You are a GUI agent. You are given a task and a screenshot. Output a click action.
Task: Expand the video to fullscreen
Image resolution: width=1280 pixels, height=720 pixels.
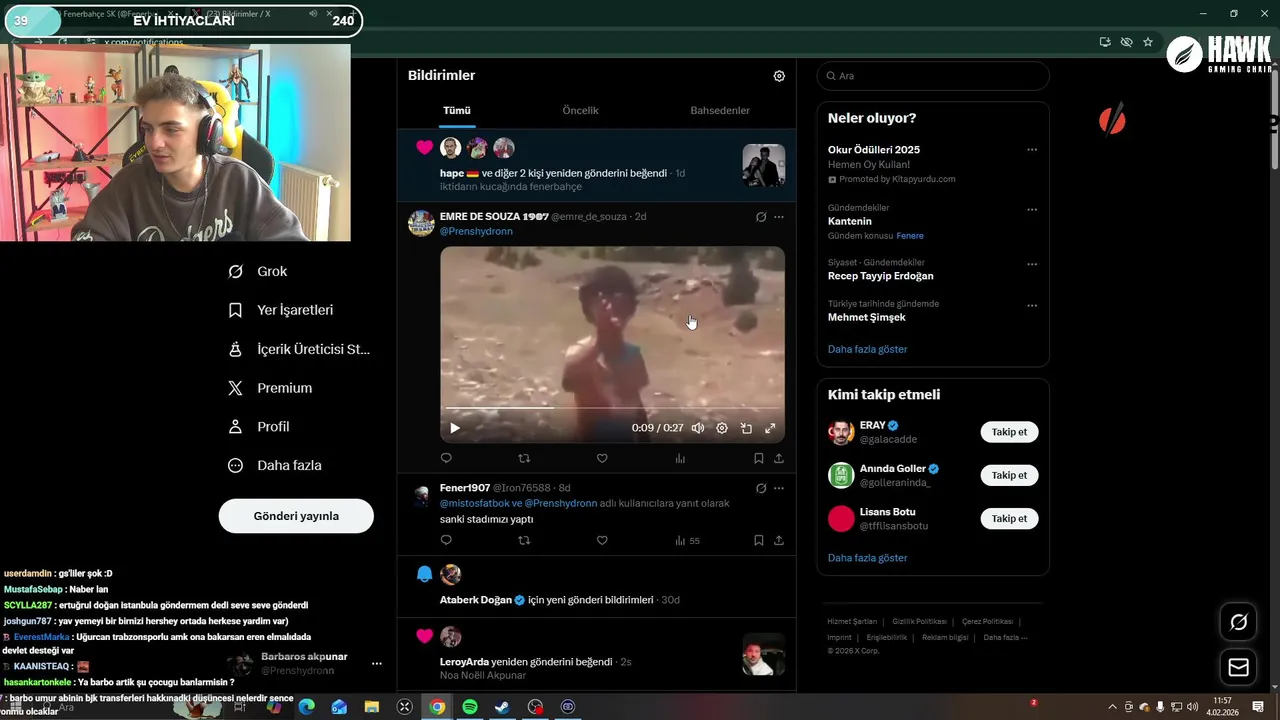[x=770, y=428]
